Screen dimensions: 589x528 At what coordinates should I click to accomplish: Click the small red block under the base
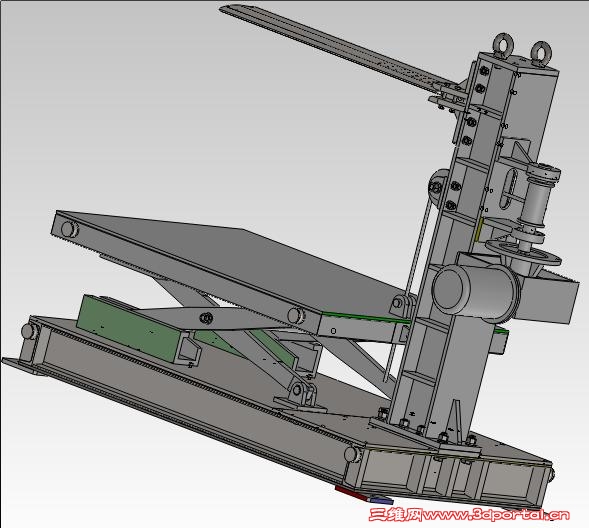click(352, 493)
